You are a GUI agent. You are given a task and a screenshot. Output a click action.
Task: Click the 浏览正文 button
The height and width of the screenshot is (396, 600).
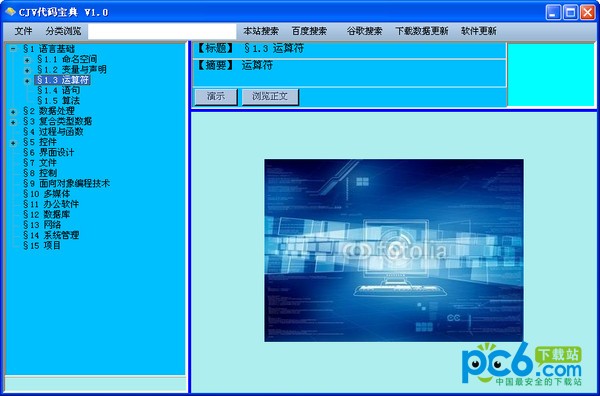click(x=270, y=97)
